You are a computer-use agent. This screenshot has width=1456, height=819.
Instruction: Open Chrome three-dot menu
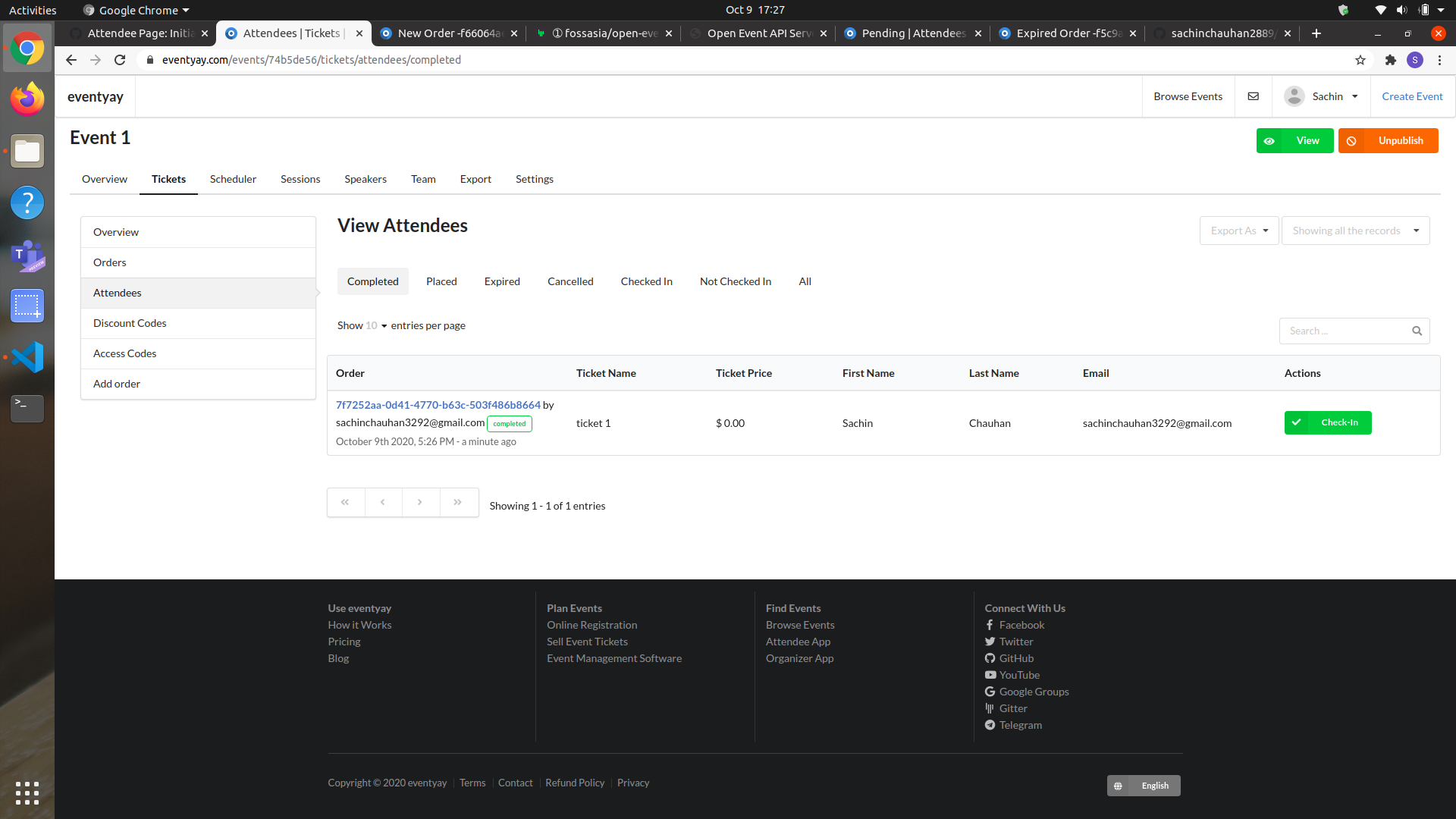click(1439, 60)
